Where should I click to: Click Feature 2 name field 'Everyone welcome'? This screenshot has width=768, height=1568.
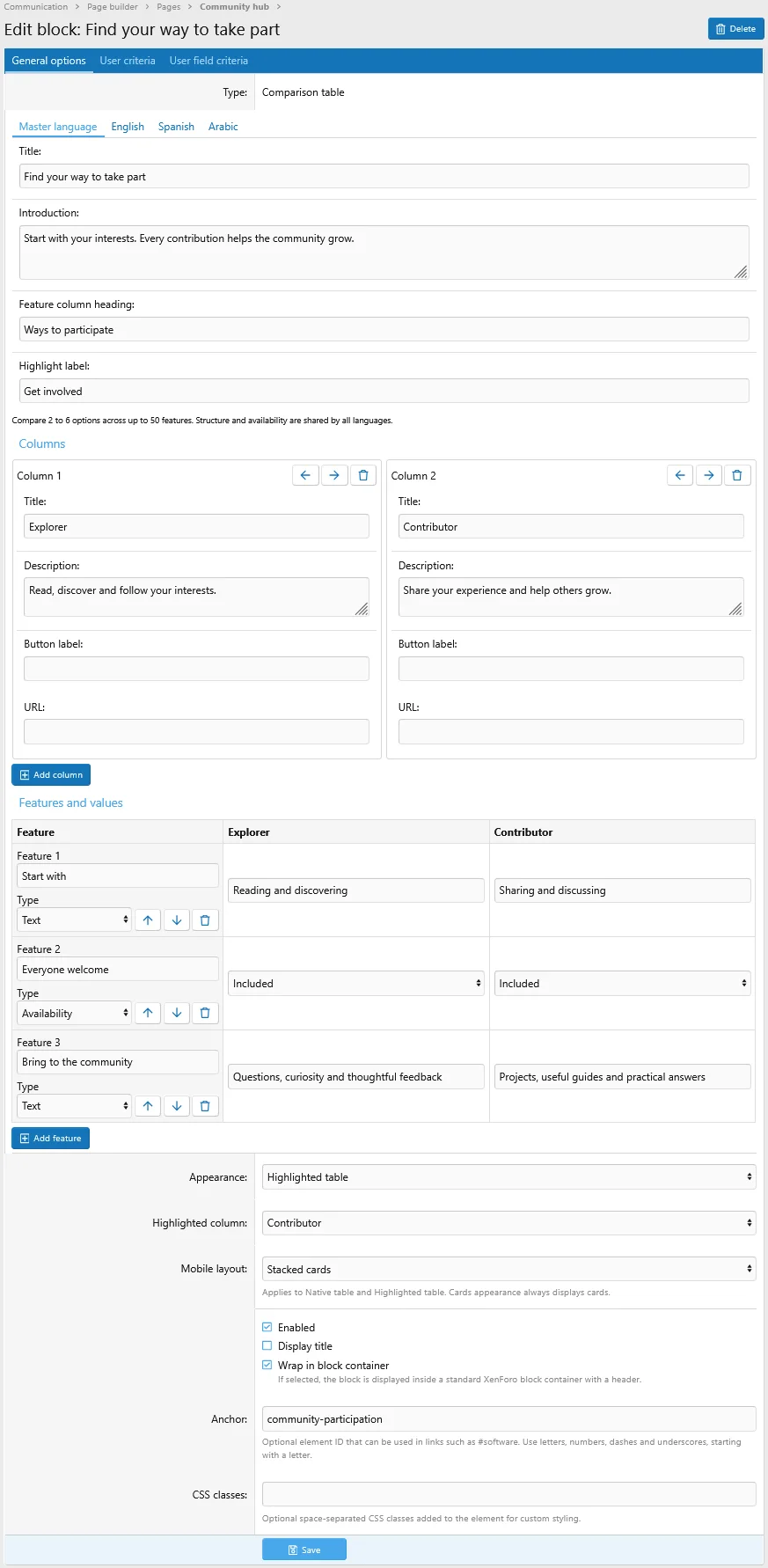pyautogui.click(x=118, y=970)
